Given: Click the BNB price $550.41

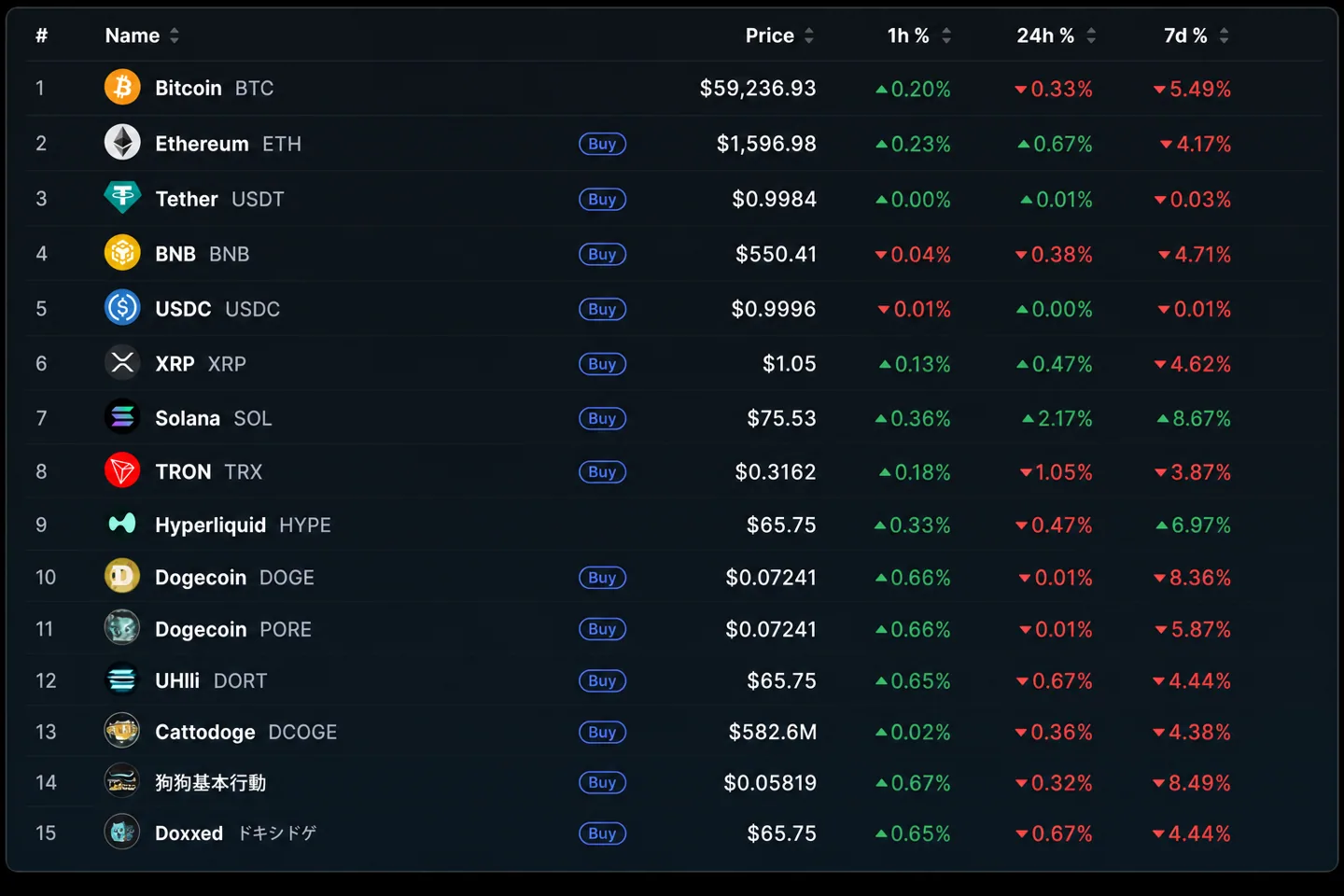Looking at the screenshot, I should coord(776,254).
